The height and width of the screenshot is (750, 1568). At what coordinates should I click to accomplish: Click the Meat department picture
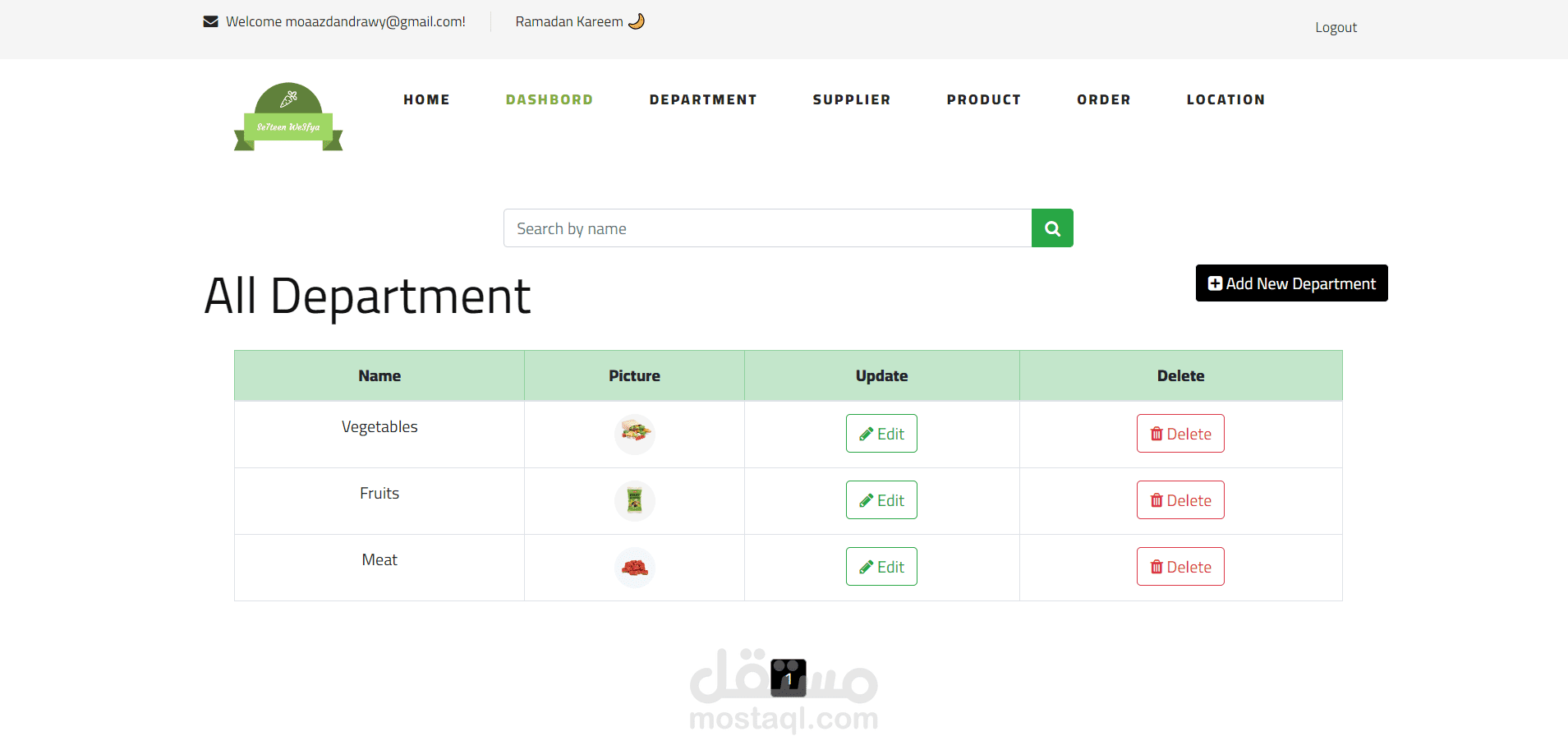tap(635, 568)
